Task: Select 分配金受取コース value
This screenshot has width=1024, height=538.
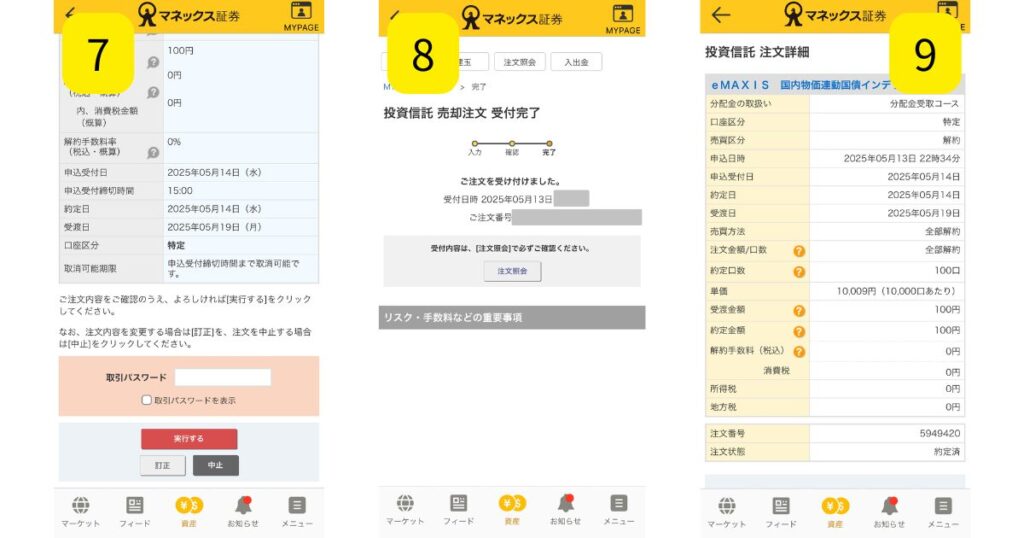Action: pyautogui.click(x=924, y=104)
